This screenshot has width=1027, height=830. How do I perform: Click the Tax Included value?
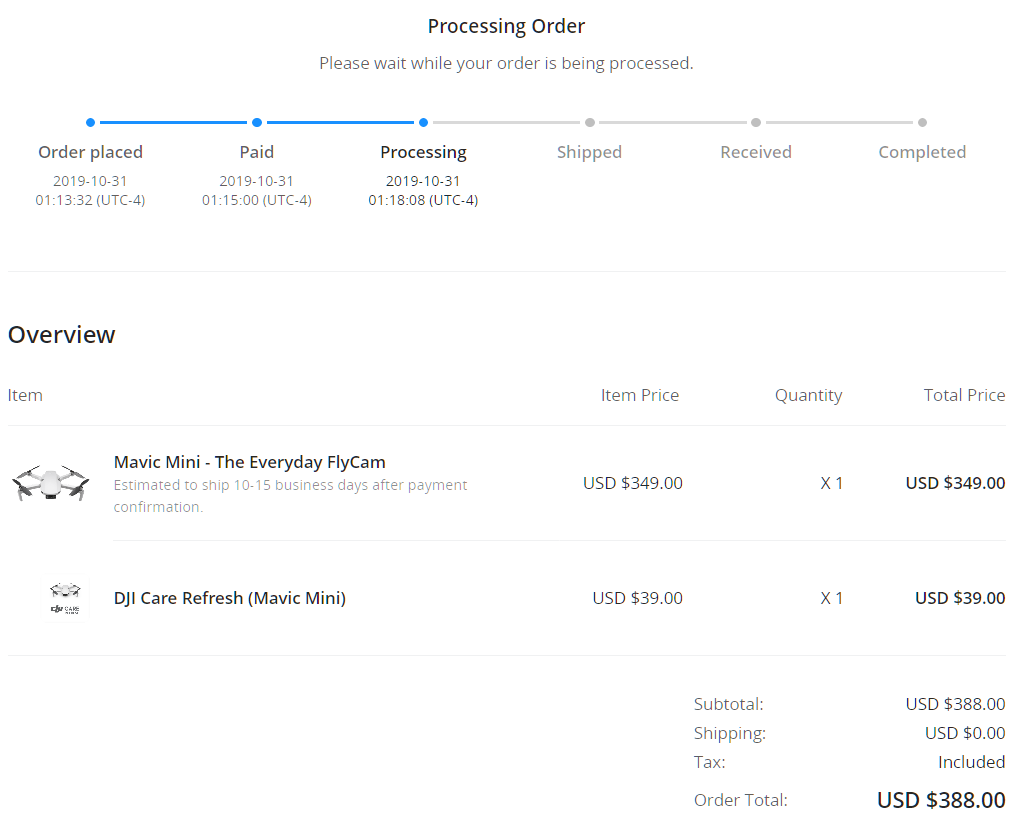pos(971,762)
